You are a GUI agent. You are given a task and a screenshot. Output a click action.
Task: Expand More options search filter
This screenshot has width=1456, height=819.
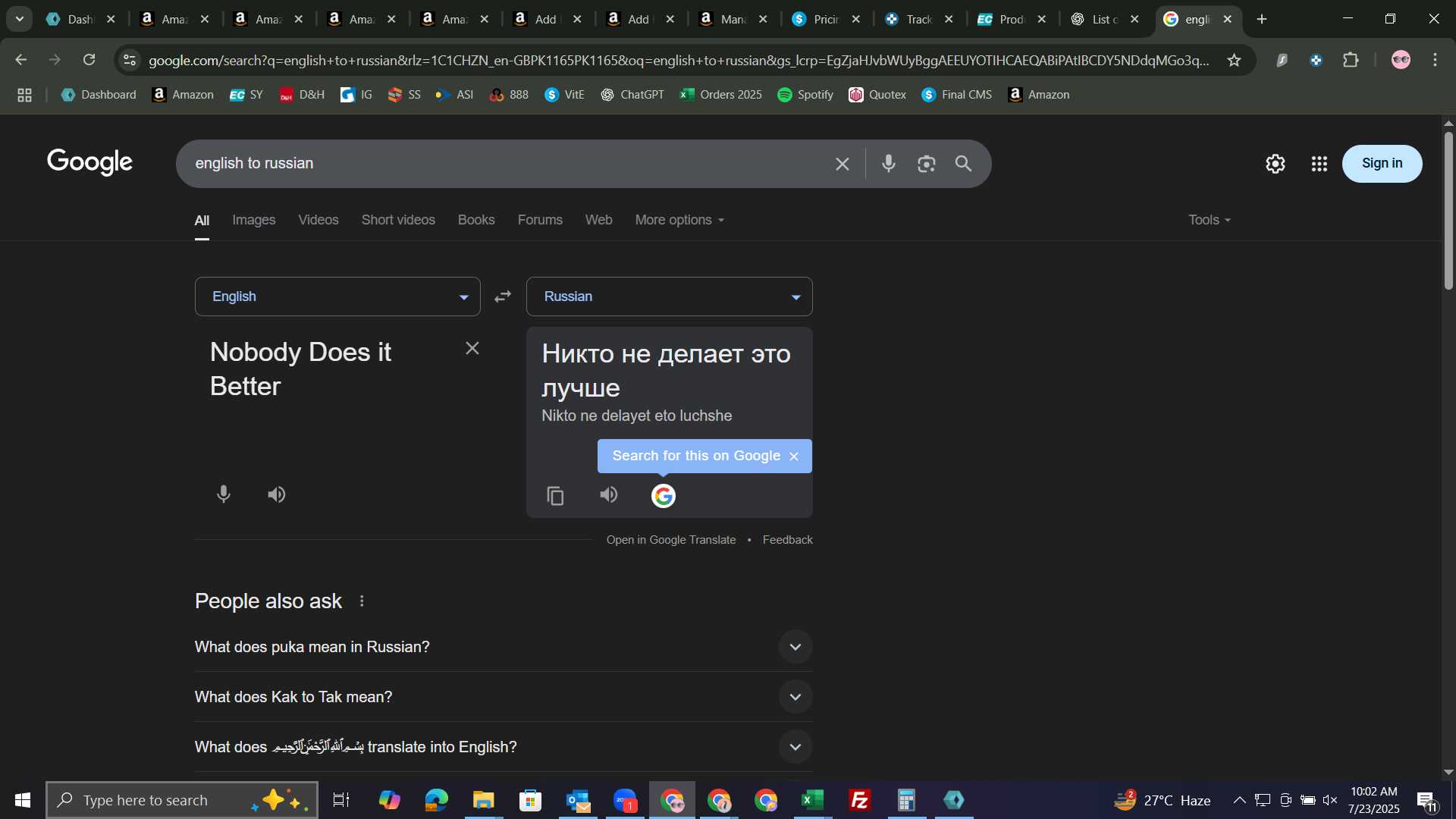[x=679, y=220]
